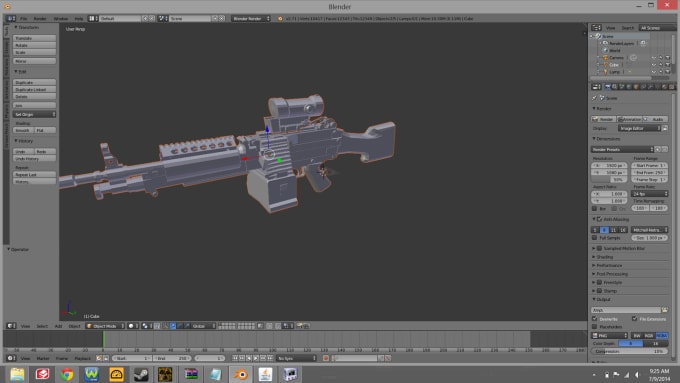Open the timeline editor type icon
The width and height of the screenshot is (680, 383).
(11, 358)
